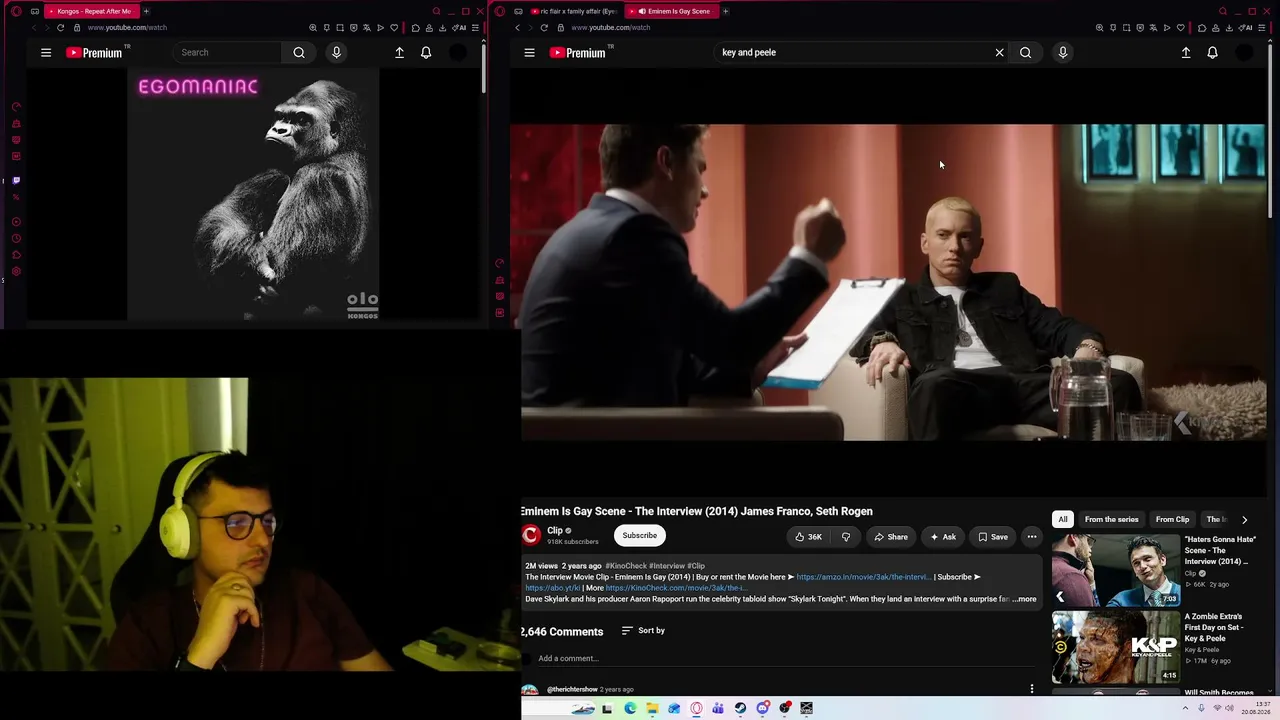Open account avatar menu in right window
The height and width of the screenshot is (720, 1280).
click(x=1244, y=53)
